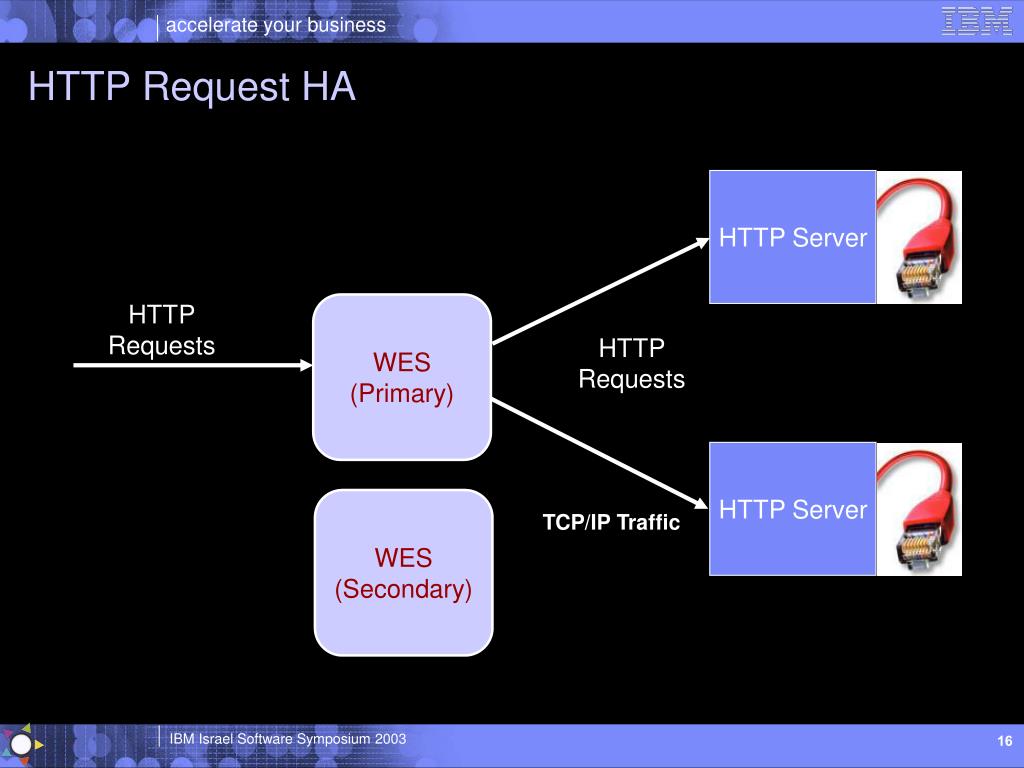This screenshot has width=1024, height=768.
Task: Click the WES (Primary) box
Action: pyautogui.click(x=402, y=377)
